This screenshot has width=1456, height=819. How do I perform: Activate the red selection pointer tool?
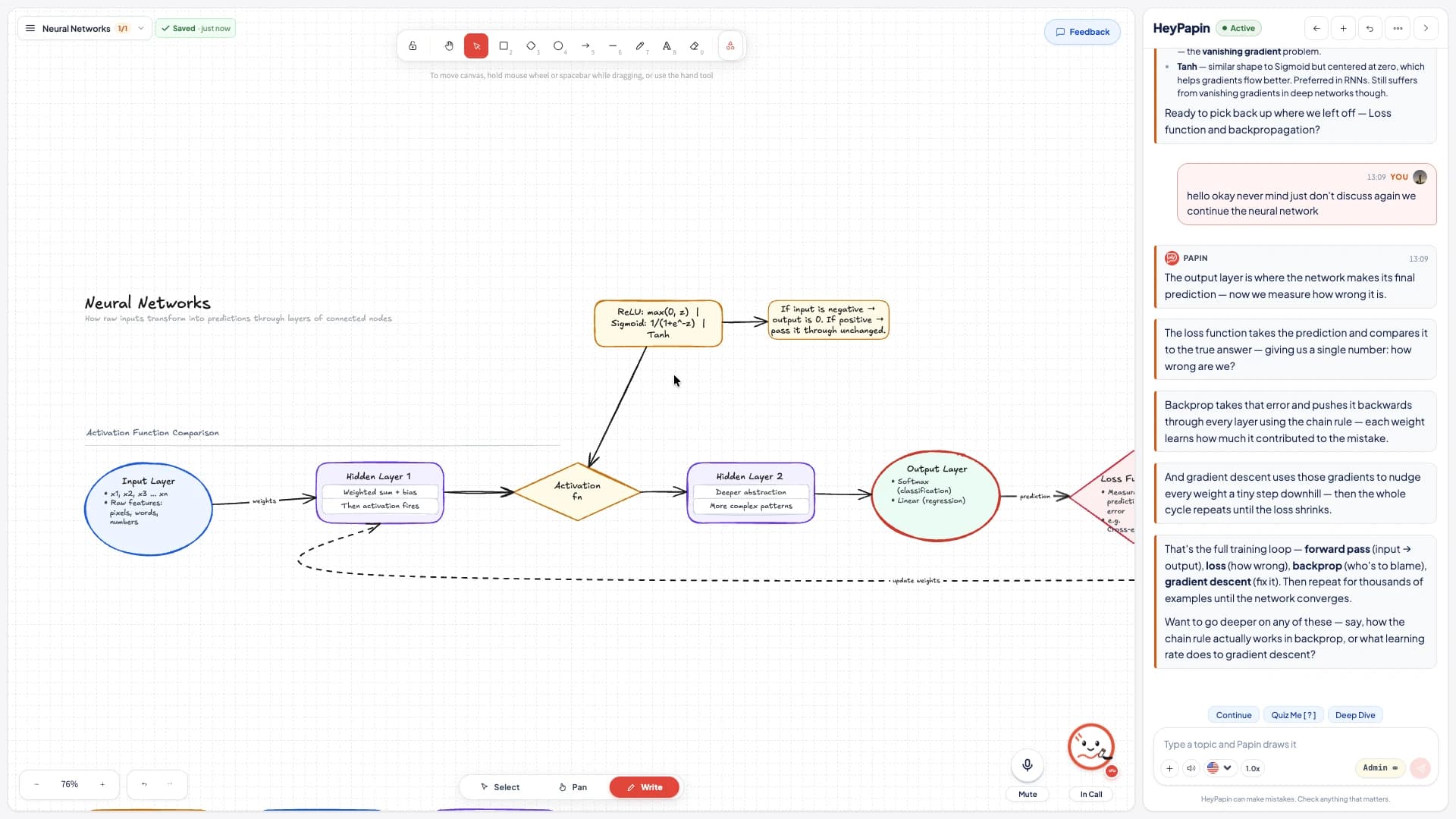coord(476,46)
